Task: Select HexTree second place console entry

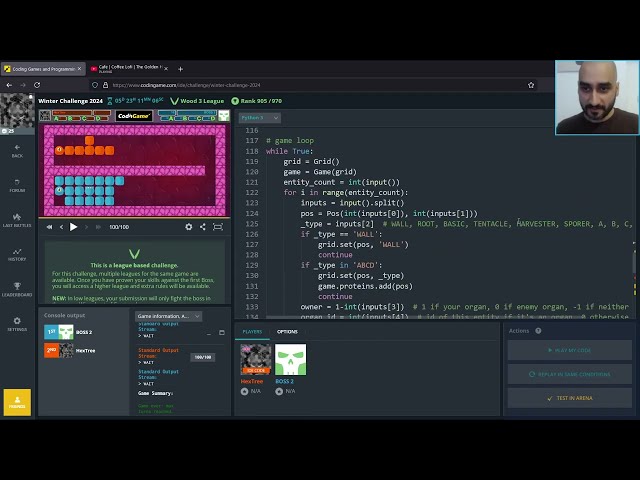Action: pyautogui.click(x=70, y=351)
